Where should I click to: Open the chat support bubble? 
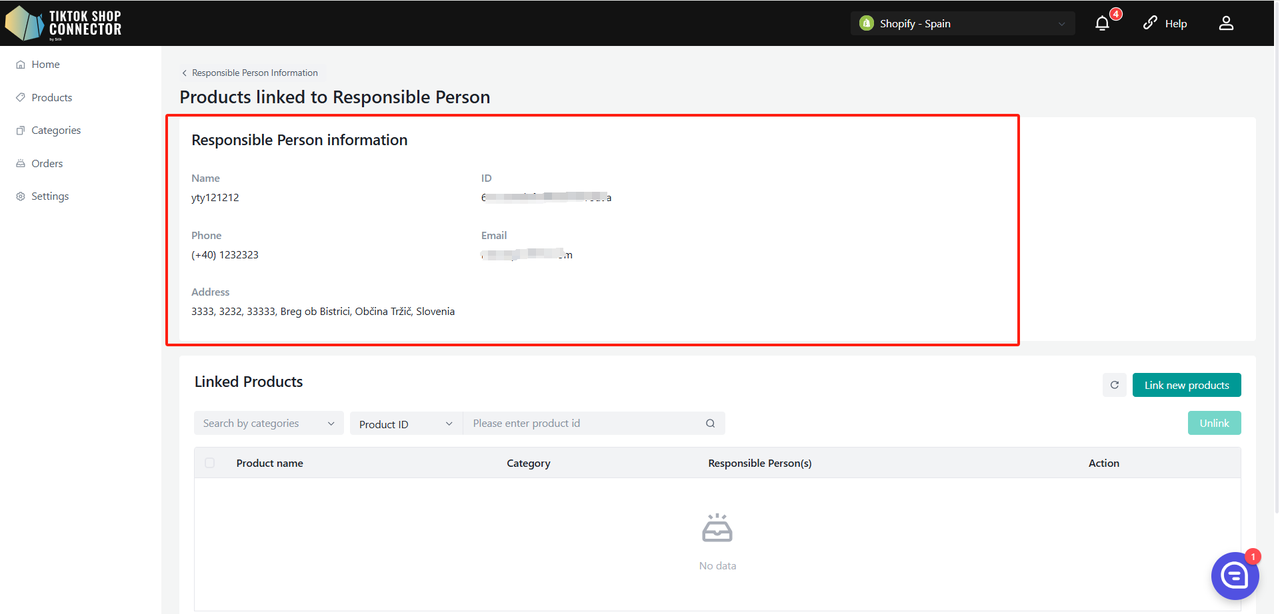[1234, 575]
